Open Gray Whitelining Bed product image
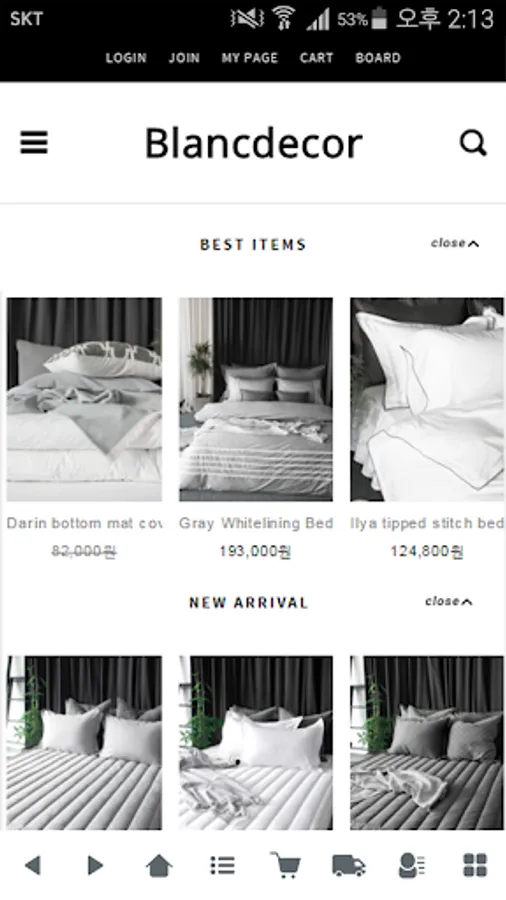The height and width of the screenshot is (900, 506). click(x=256, y=399)
